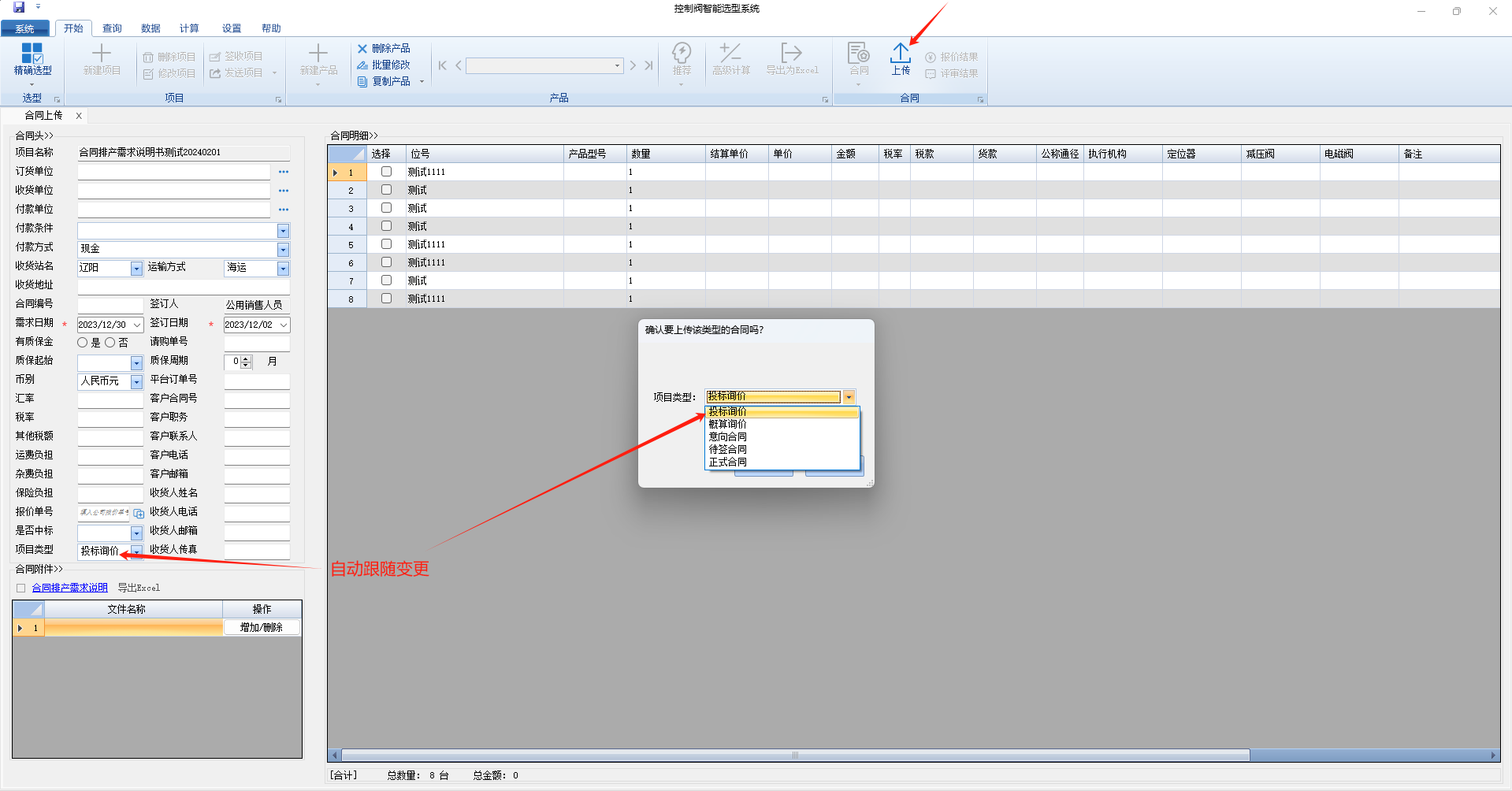
Task: Tick the checkbox in row 1 测试1111
Action: click(386, 172)
